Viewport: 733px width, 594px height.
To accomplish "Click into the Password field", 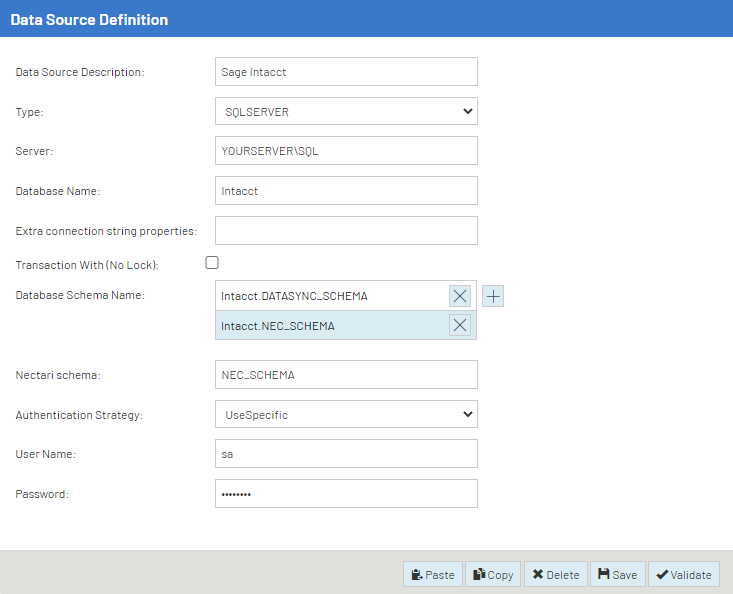I will (346, 494).
